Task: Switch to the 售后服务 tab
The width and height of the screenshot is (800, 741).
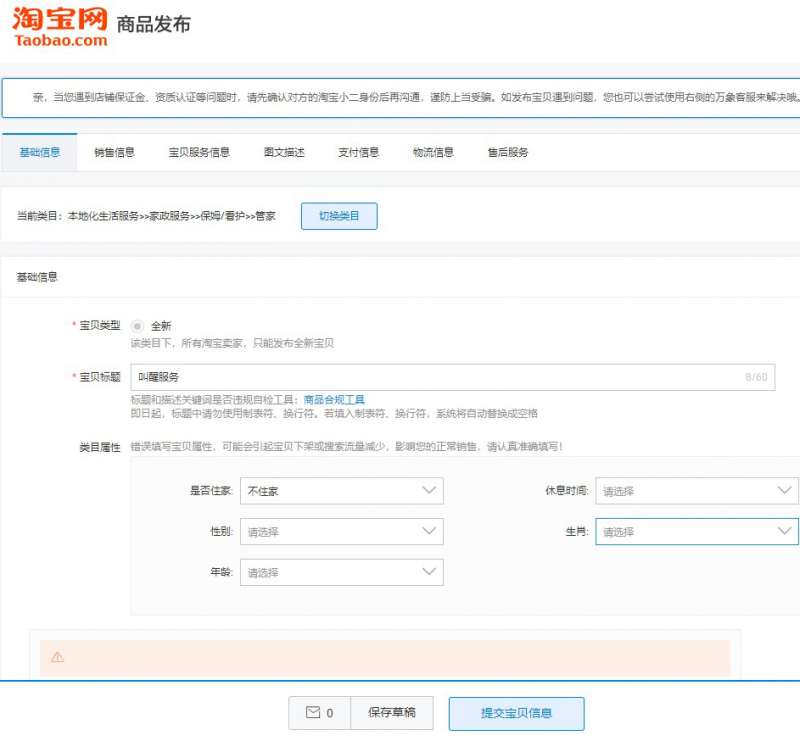Action: click(x=508, y=152)
